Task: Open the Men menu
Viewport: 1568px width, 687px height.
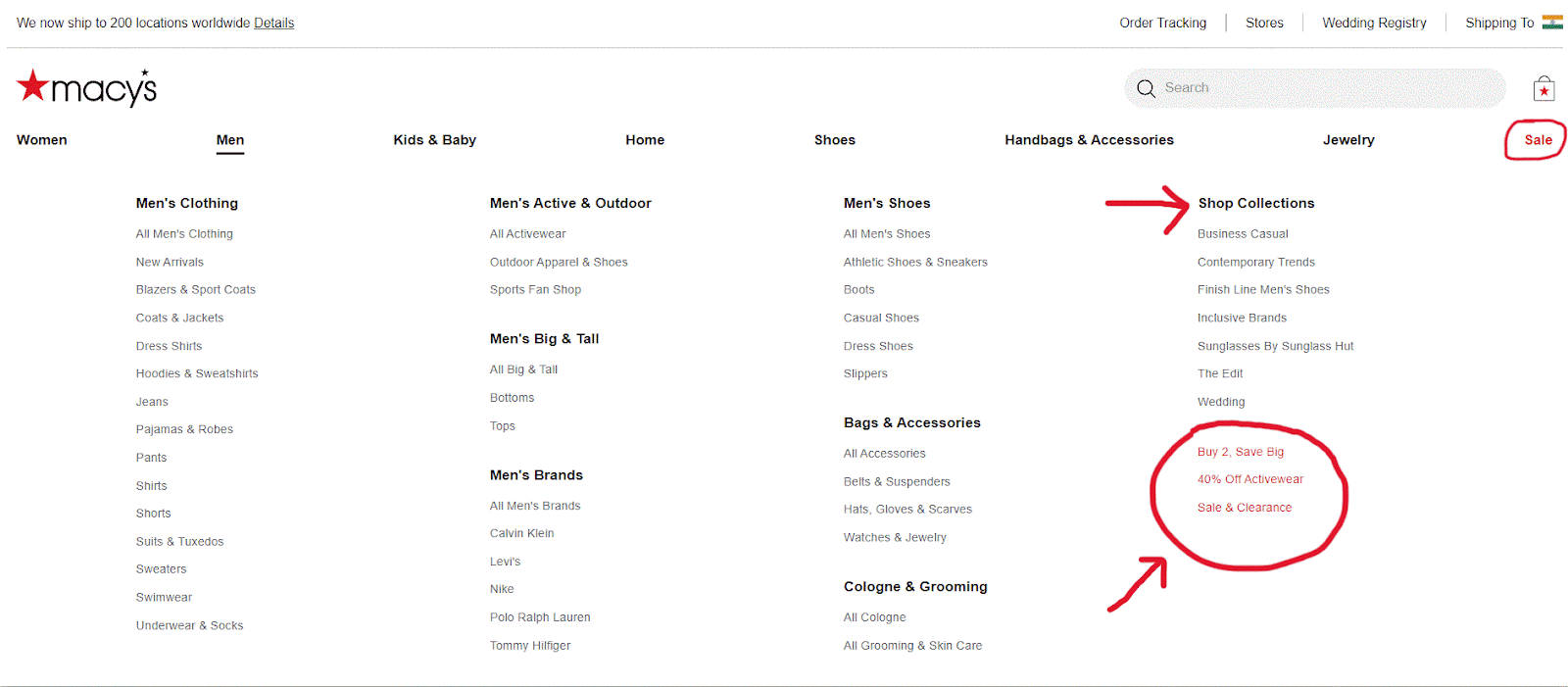Action: point(230,140)
